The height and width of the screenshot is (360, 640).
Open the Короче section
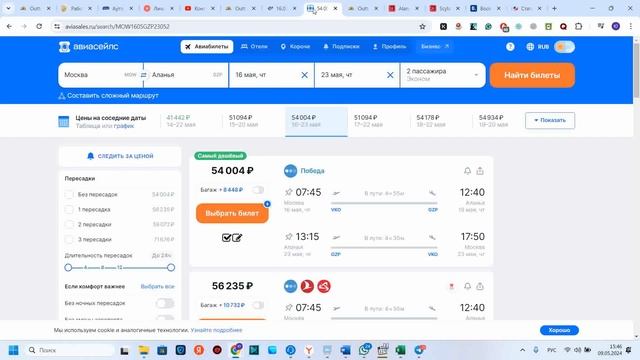(x=295, y=47)
